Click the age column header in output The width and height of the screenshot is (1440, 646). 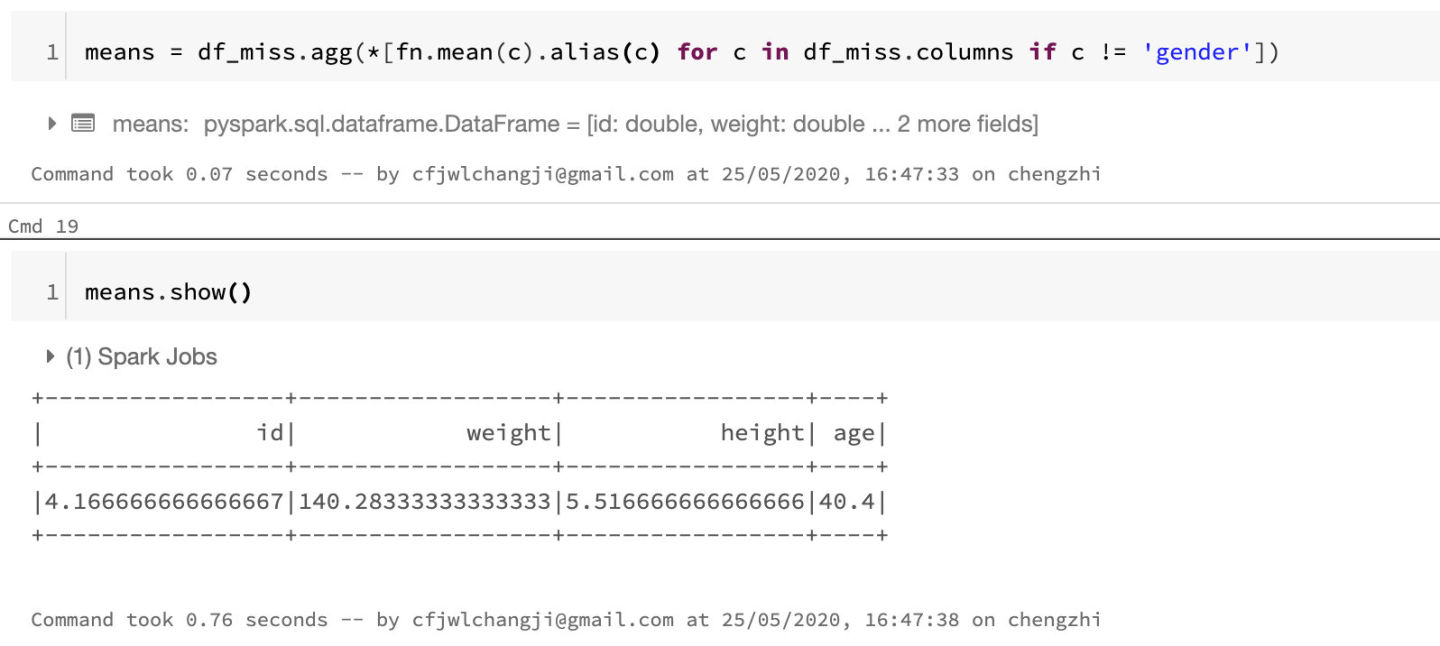click(853, 433)
